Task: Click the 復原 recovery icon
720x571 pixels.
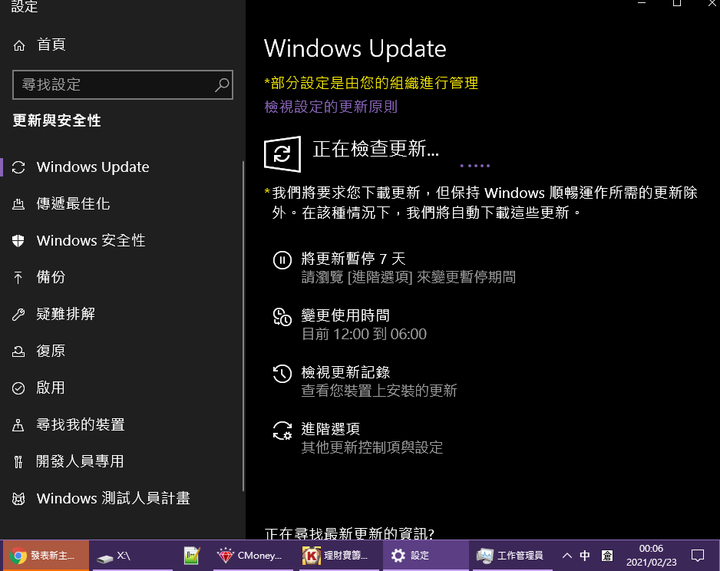Action: coord(18,351)
